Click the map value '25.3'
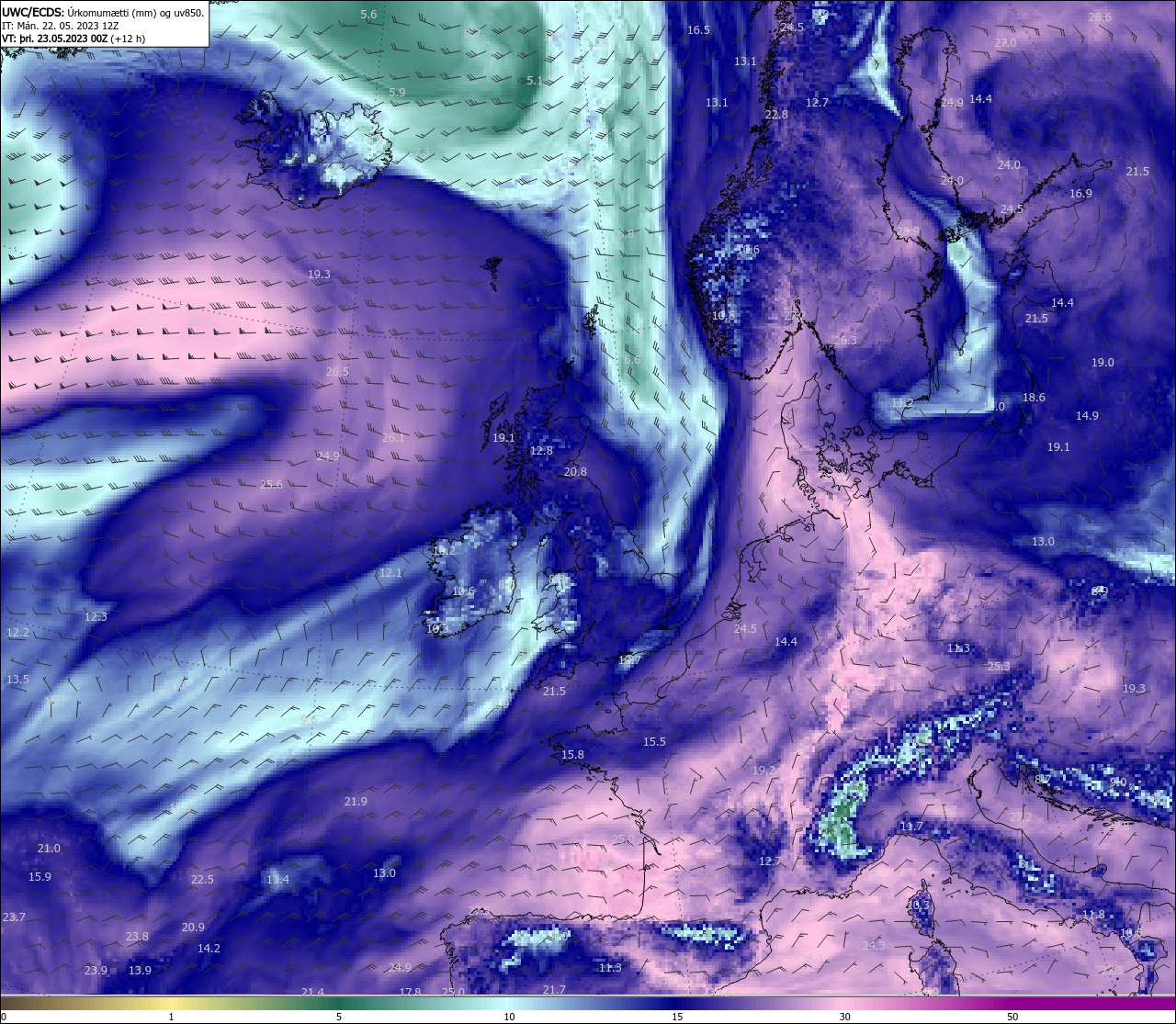Viewport: 1176px width, 1024px height. pos(999,667)
